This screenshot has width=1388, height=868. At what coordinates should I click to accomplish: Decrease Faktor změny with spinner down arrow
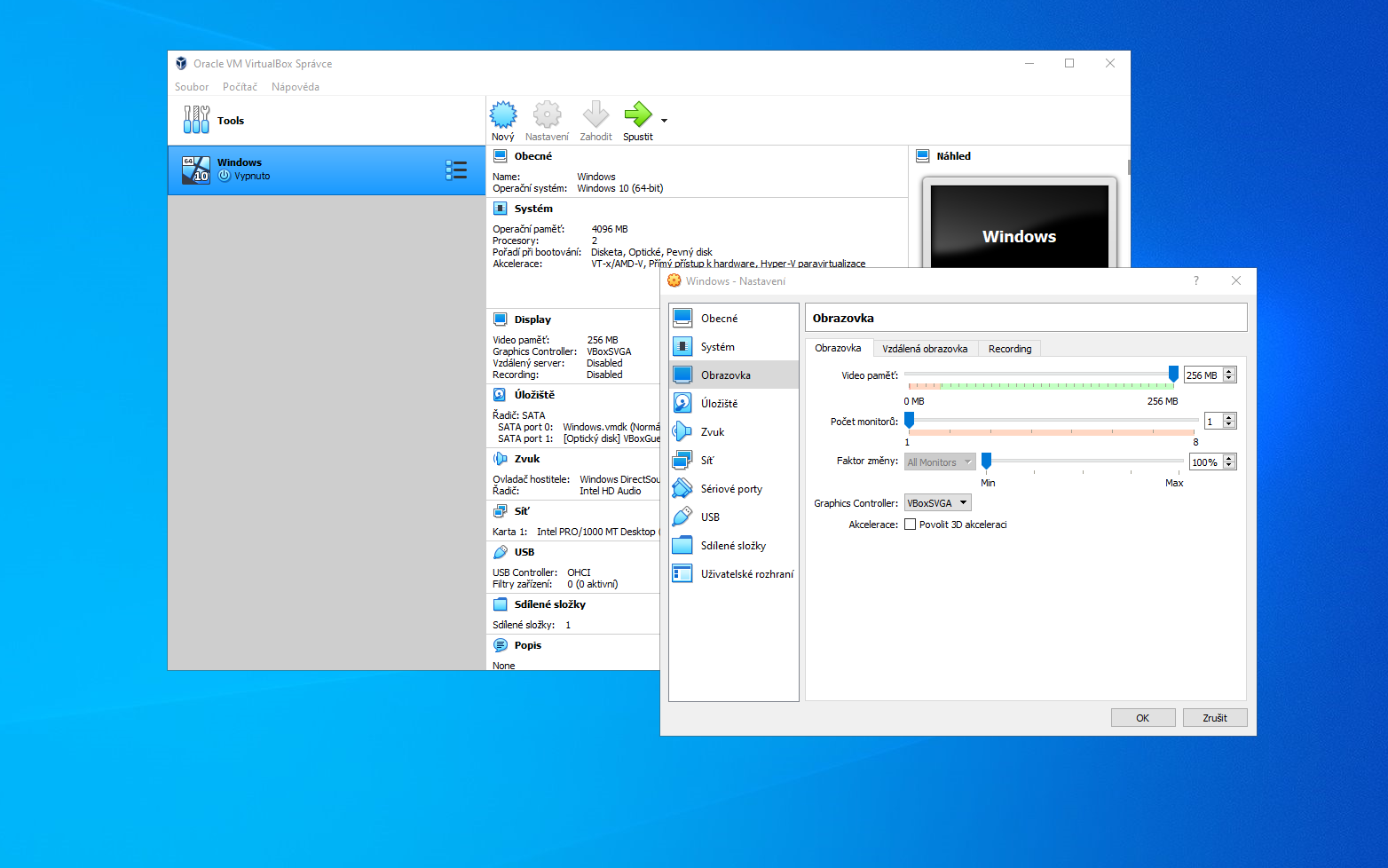click(x=1229, y=466)
